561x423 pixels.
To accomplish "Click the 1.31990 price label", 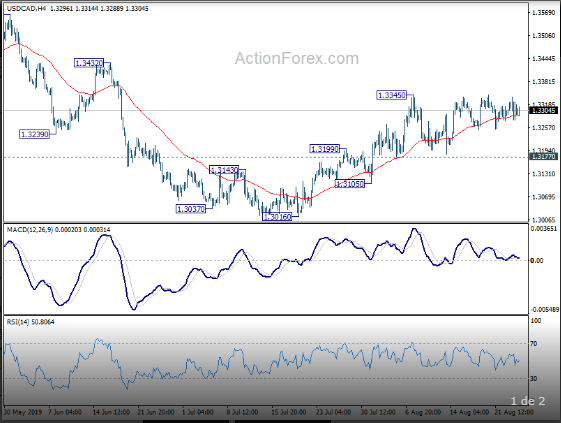I will click(x=324, y=149).
